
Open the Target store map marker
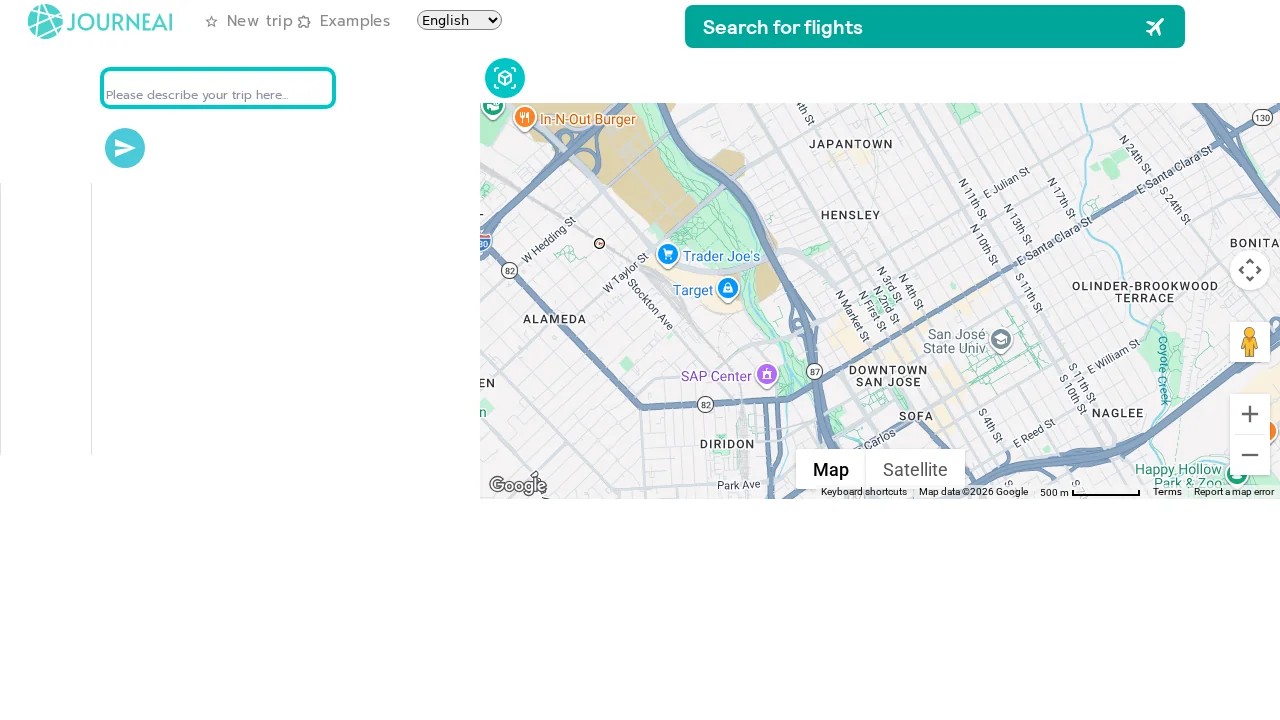(728, 290)
